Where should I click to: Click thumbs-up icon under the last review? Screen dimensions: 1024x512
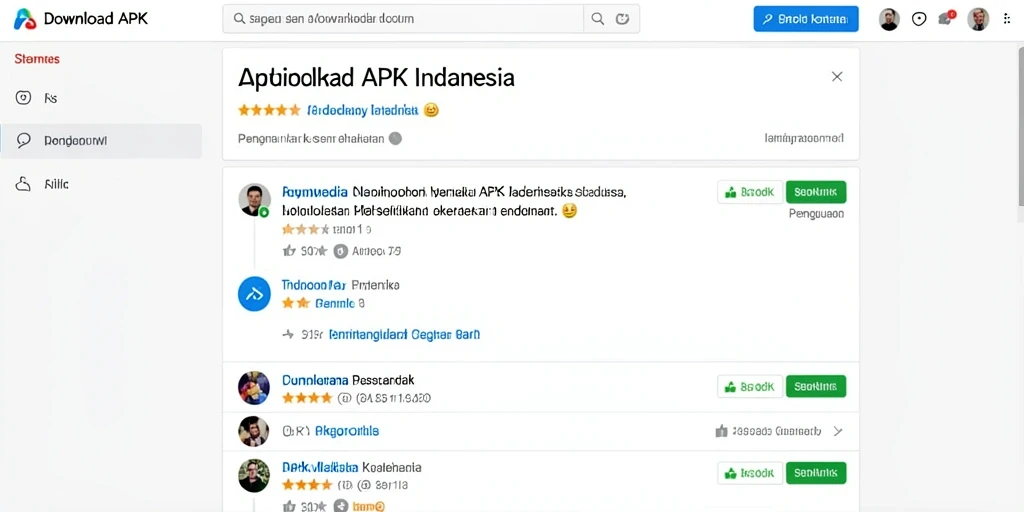pyautogui.click(x=289, y=506)
